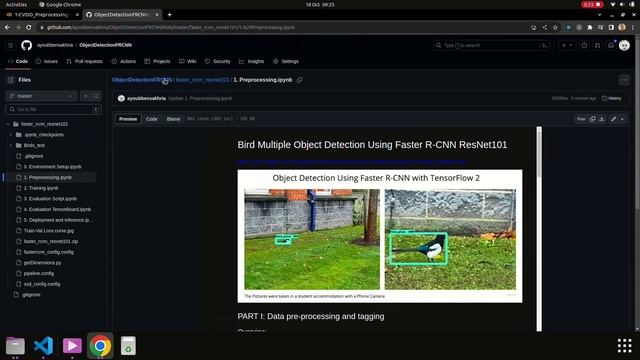Toggle Chrome side panel icon
Image resolution: width=640 pixels, height=360 pixels.
coord(611,27)
